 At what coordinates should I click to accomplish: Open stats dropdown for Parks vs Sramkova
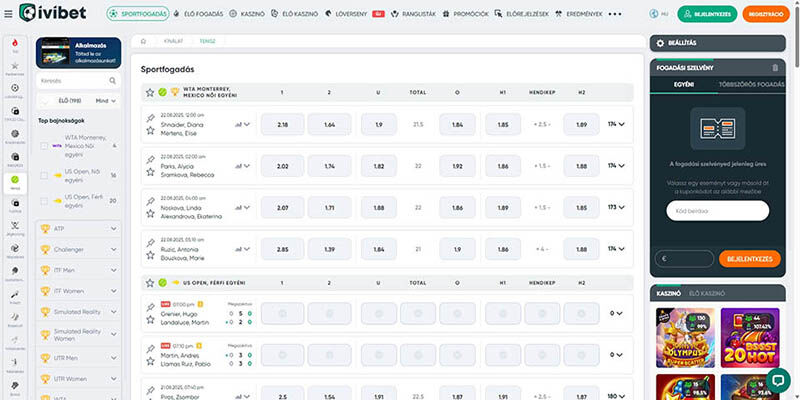pos(242,166)
